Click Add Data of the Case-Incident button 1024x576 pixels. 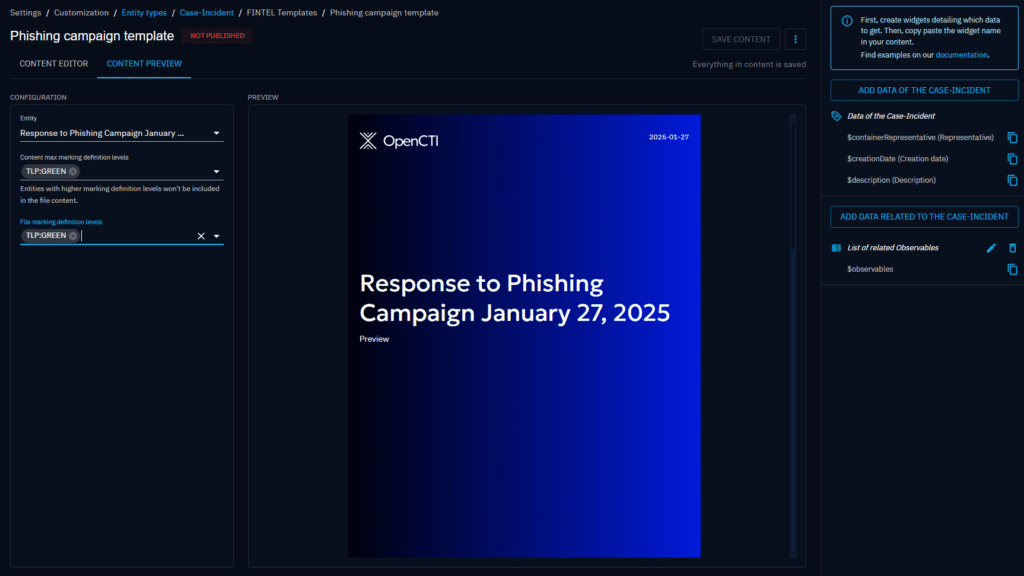[924, 90]
